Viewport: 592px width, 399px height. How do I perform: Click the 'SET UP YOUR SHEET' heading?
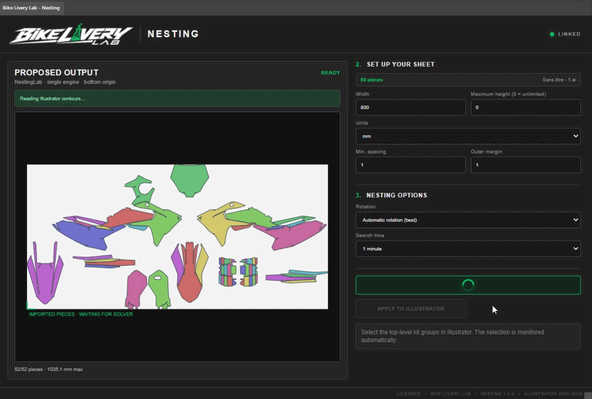[400, 65]
